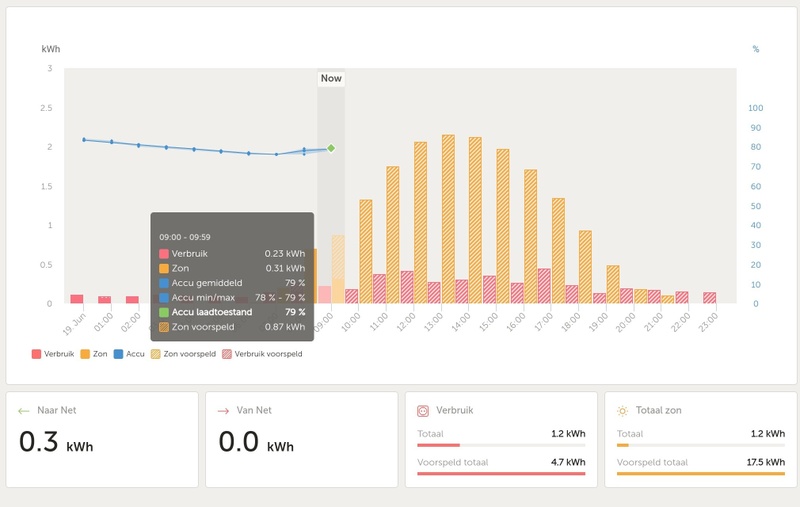Select the 10:00 forecast solar bar
Image resolution: width=800 pixels, height=507 pixels.
pos(366,251)
